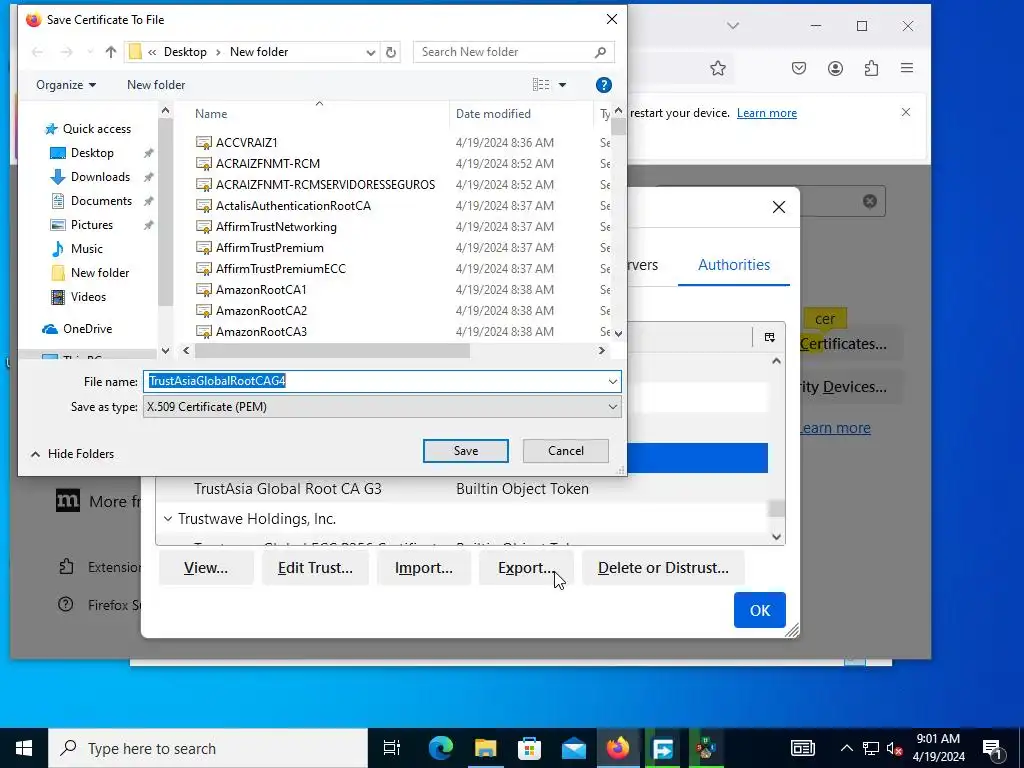Image resolution: width=1024 pixels, height=768 pixels.
Task: Open the Firefox account icon
Action: (x=835, y=69)
